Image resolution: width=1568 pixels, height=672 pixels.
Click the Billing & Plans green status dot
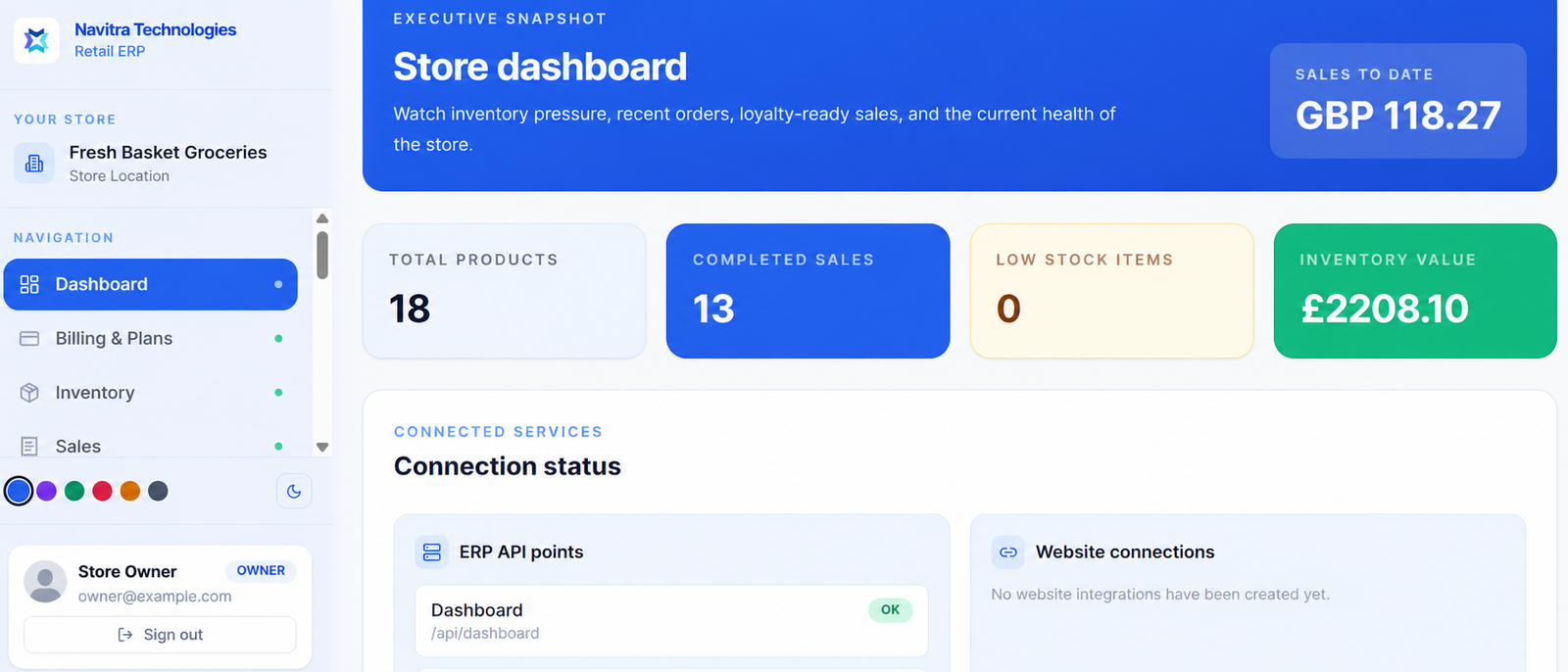[x=278, y=339]
